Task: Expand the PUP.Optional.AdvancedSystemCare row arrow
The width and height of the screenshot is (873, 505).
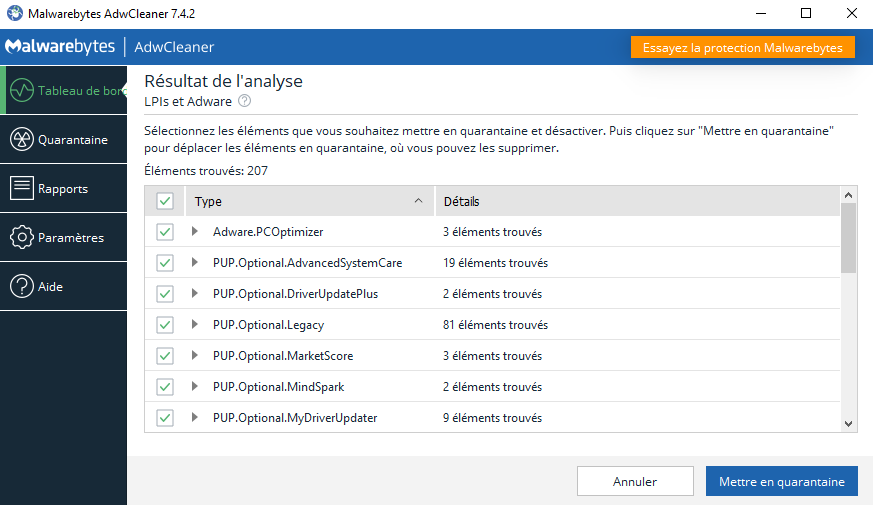Action: coord(194,262)
